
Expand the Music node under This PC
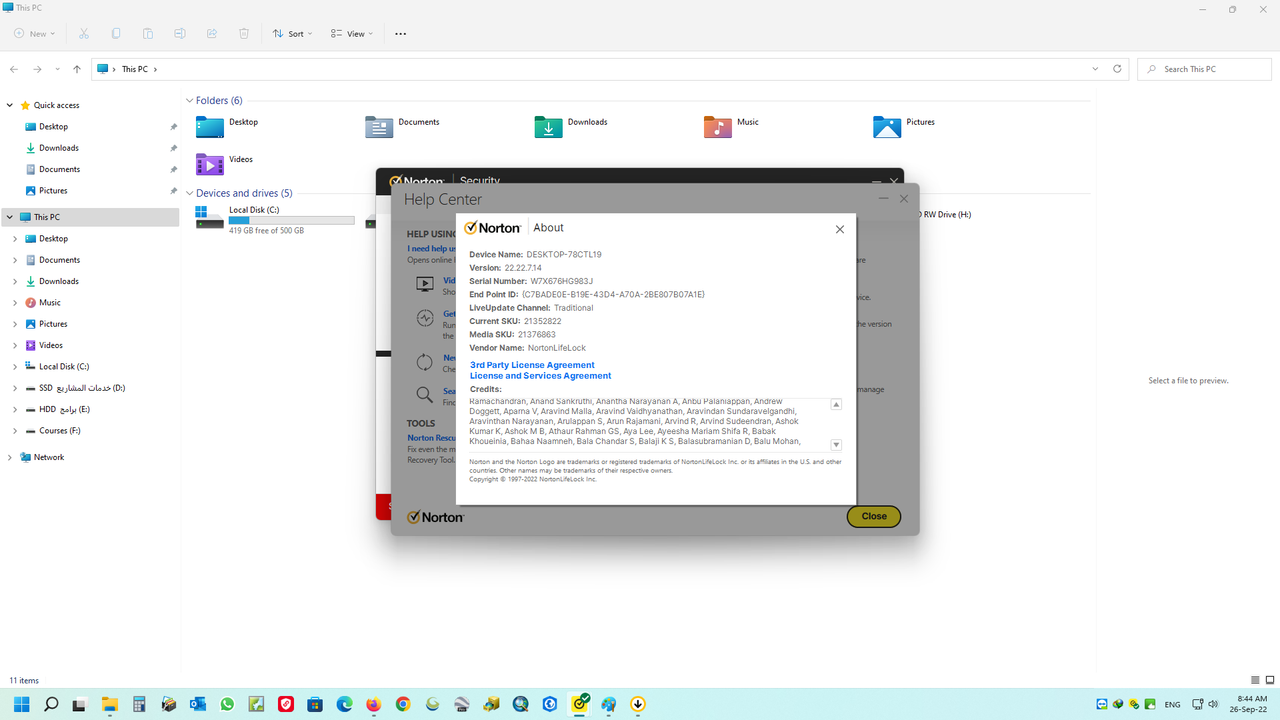pyautogui.click(x=15, y=303)
